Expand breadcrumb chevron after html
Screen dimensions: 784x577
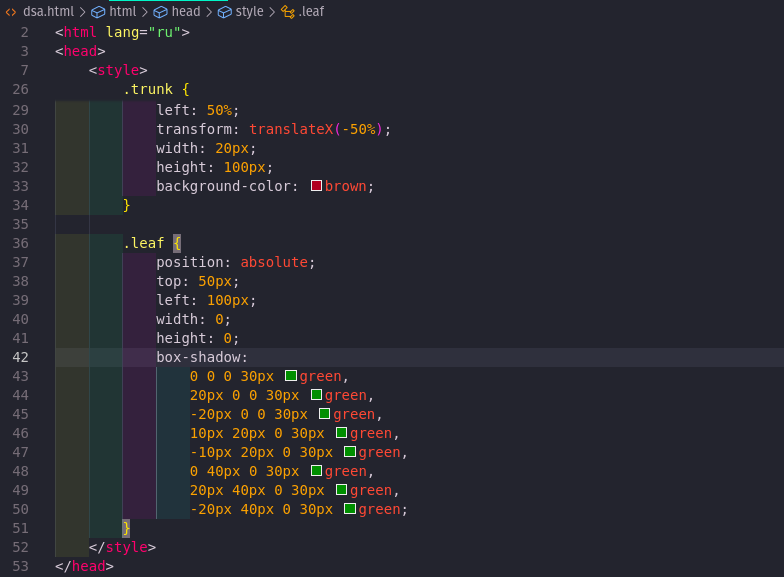[145, 12]
